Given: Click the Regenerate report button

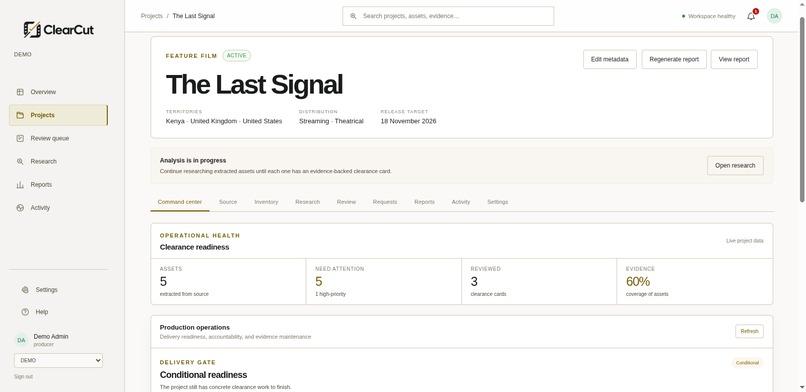Looking at the screenshot, I should pyautogui.click(x=674, y=59).
